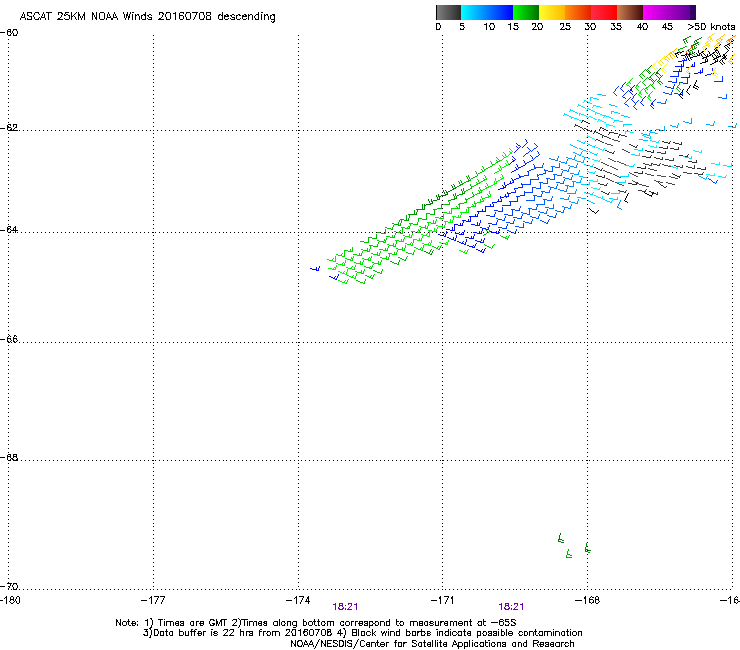Click the longitude label -171
Image resolution: width=740 pixels, height=650 pixels.
point(443,600)
